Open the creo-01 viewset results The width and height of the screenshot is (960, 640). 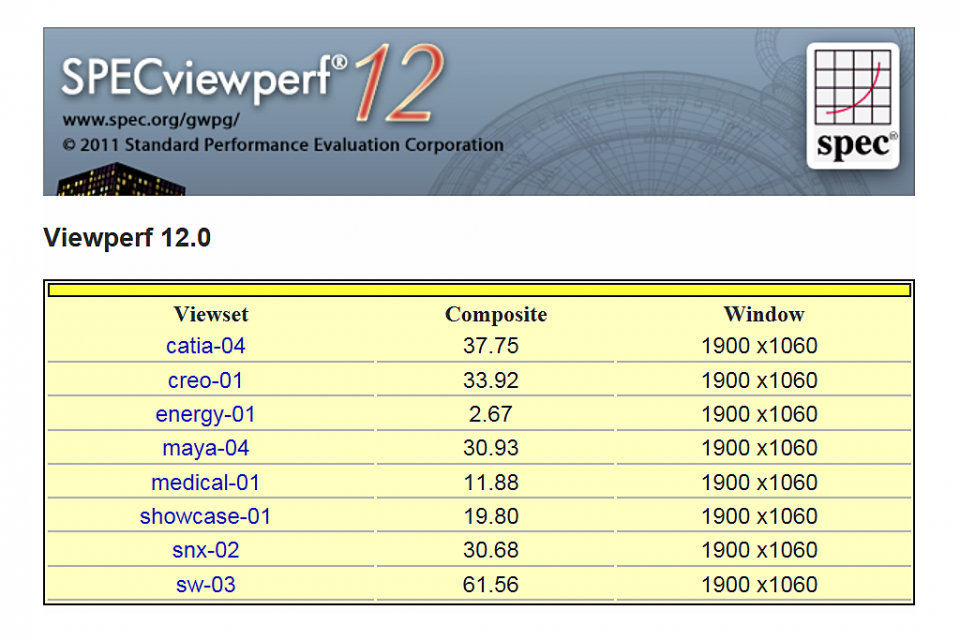click(205, 380)
